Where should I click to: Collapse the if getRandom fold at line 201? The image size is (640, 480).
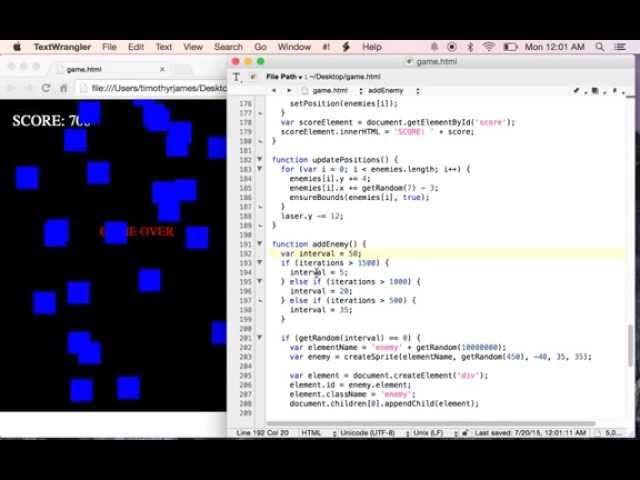click(x=260, y=338)
